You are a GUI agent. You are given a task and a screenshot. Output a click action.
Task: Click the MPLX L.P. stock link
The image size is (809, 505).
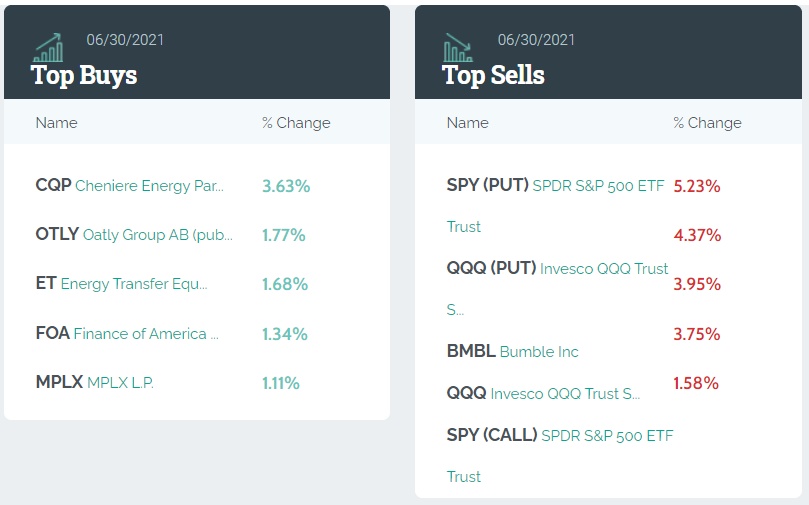coord(95,383)
